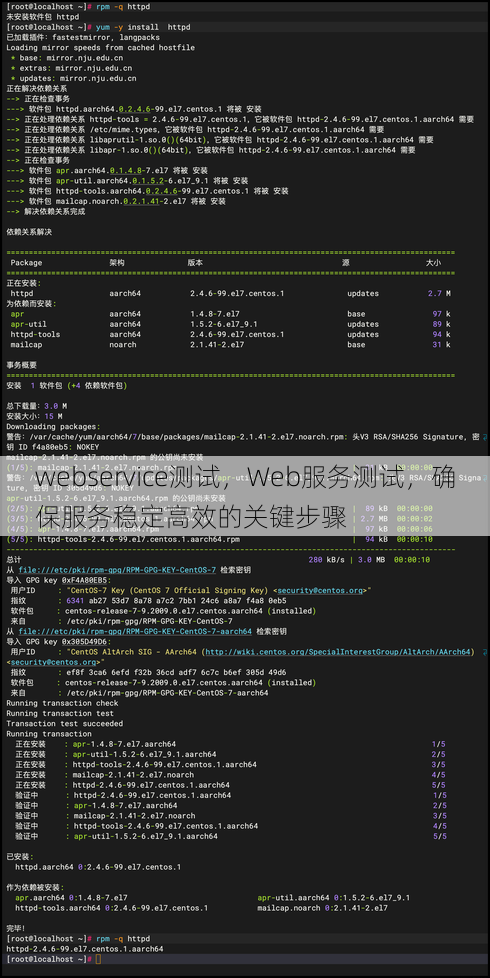This screenshot has width=490, height=978.
Task: Click the '31 k' size in mailcap row
Action: click(x=441, y=344)
